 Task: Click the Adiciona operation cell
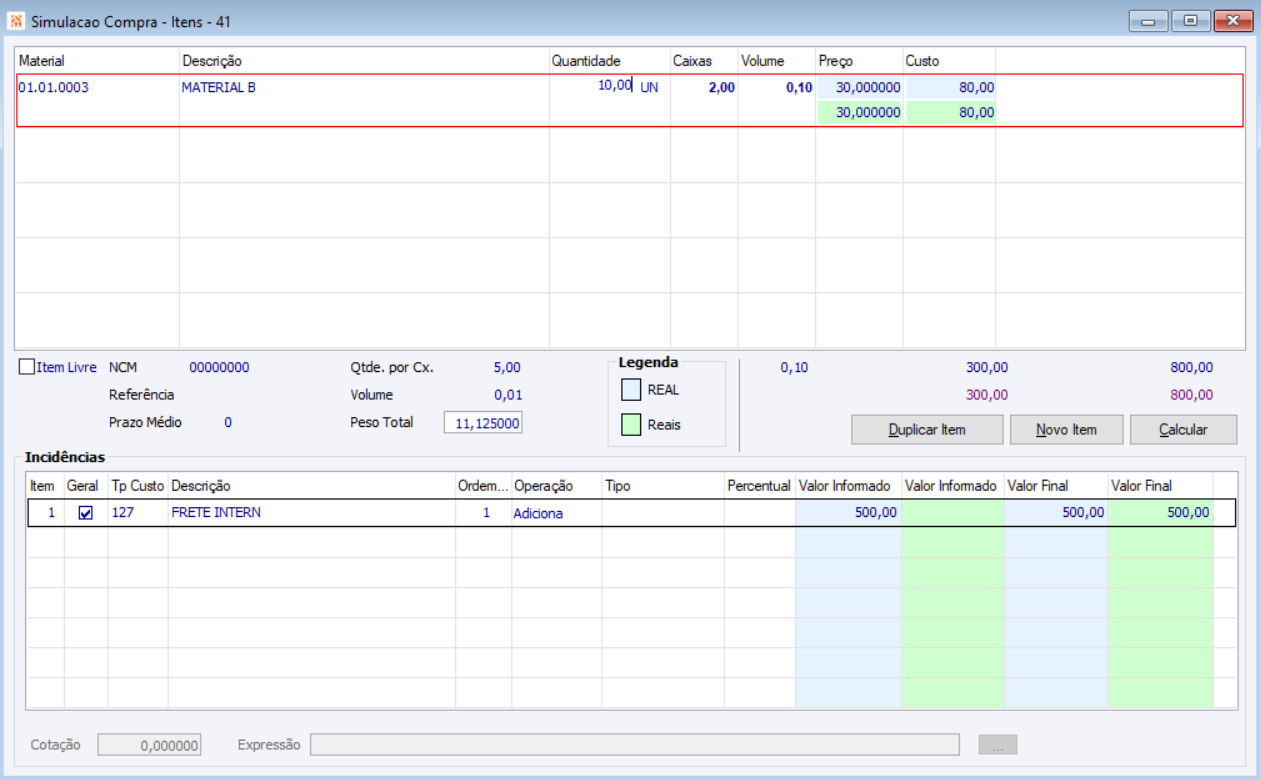click(x=556, y=513)
